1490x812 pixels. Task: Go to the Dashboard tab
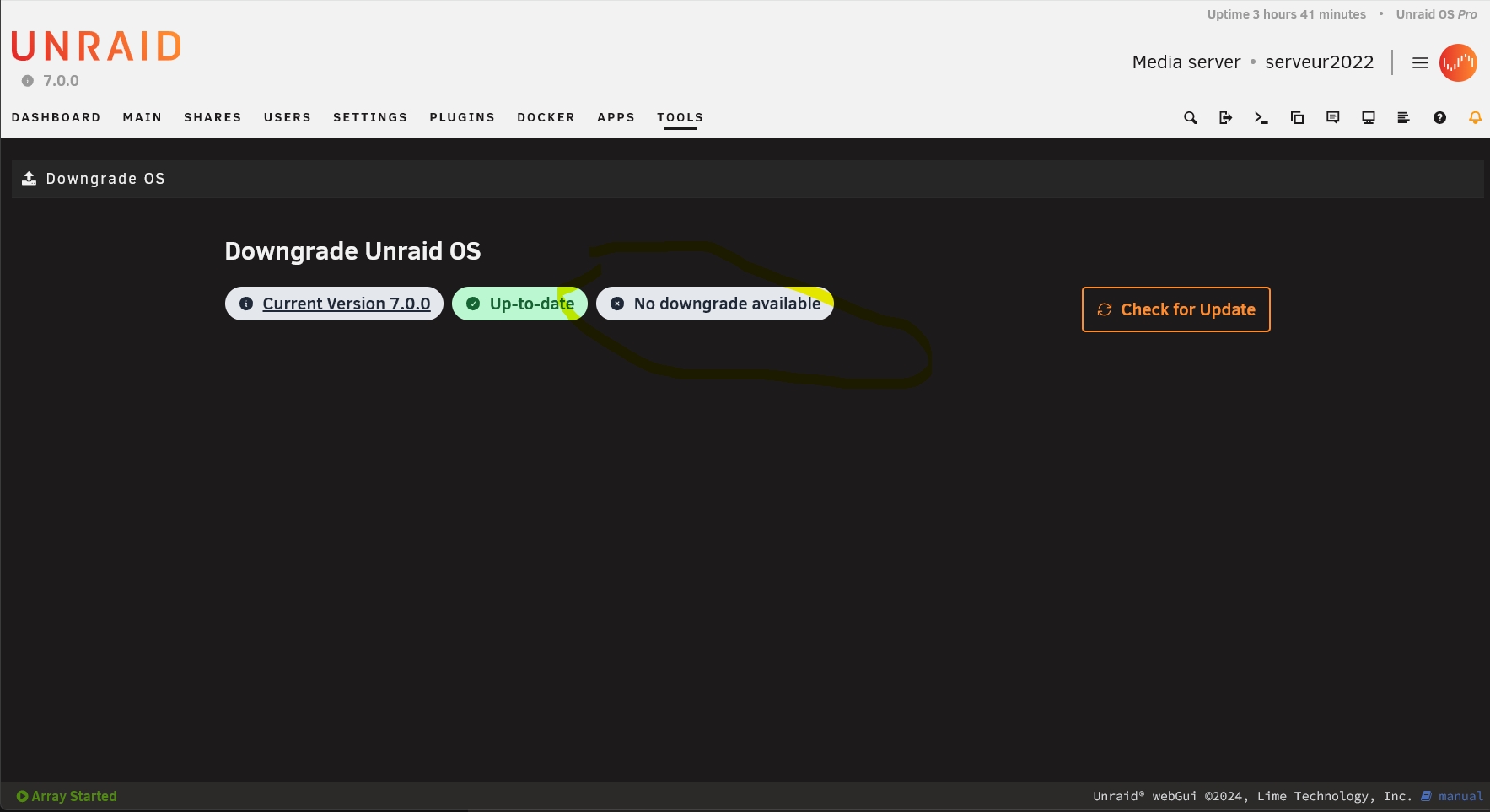pyautogui.click(x=56, y=117)
